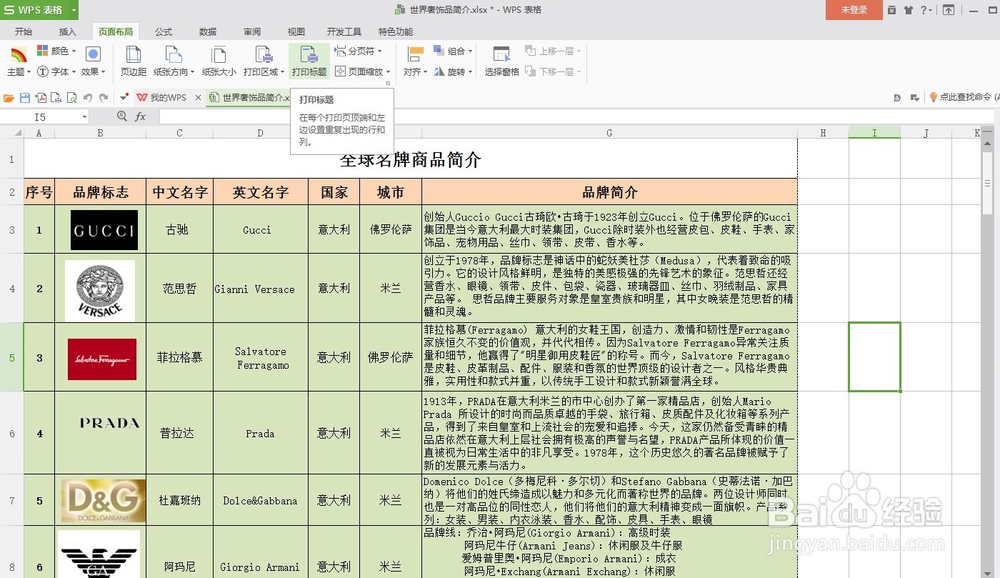Switch to the 公式 ribbon tab
Viewport: 1000px width, 578px height.
[x=163, y=31]
